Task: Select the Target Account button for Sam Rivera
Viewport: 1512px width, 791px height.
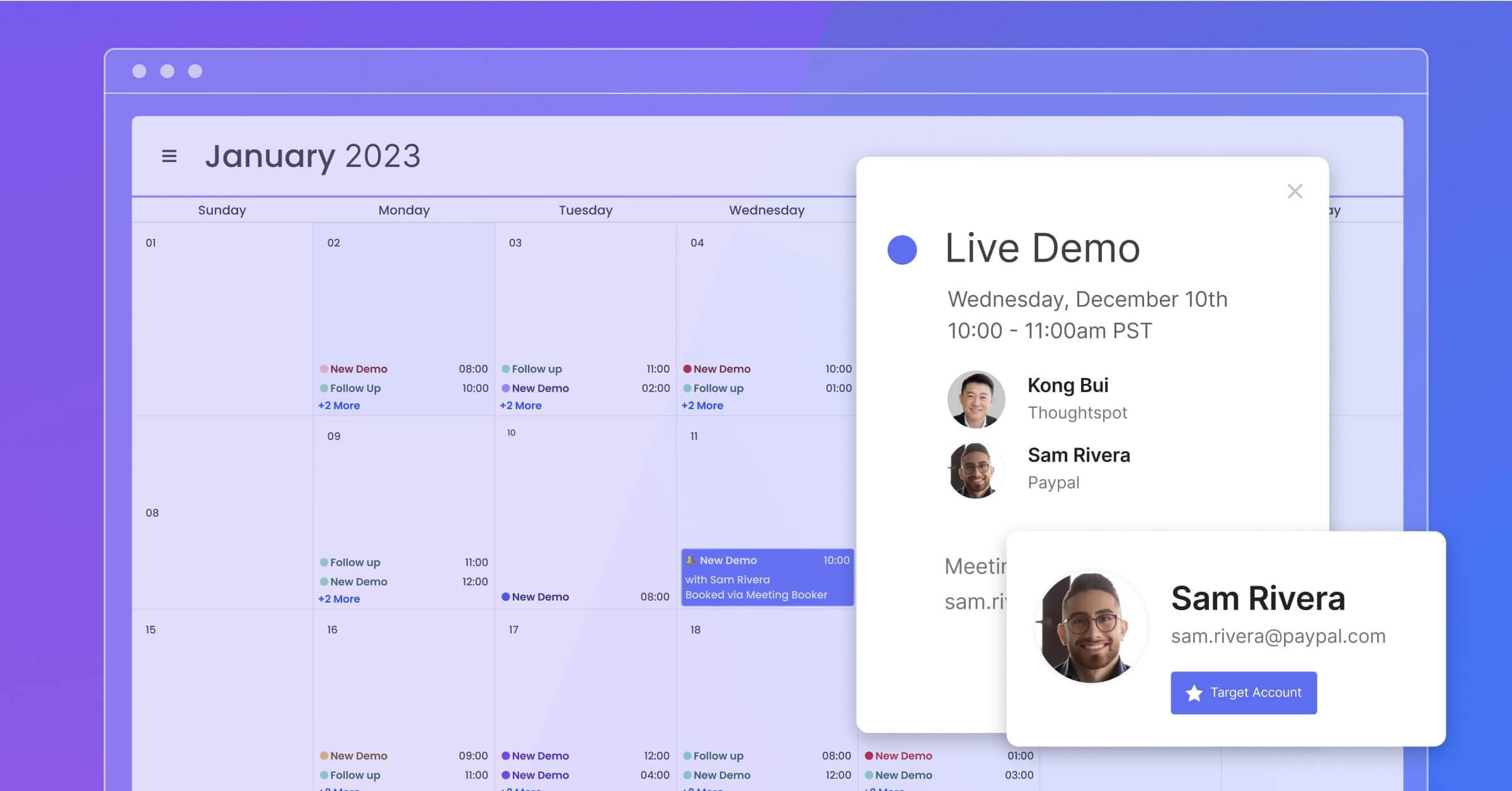Action: (1243, 692)
